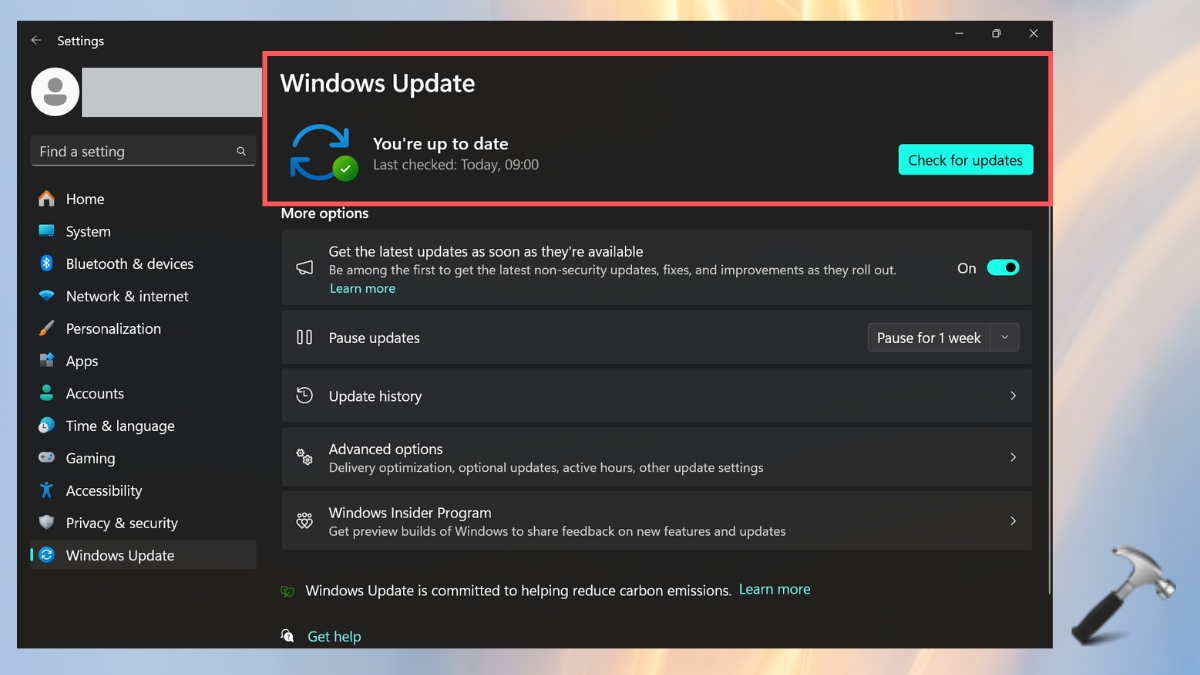The image size is (1200, 675).
Task: Click the Update history clock icon
Action: point(305,396)
